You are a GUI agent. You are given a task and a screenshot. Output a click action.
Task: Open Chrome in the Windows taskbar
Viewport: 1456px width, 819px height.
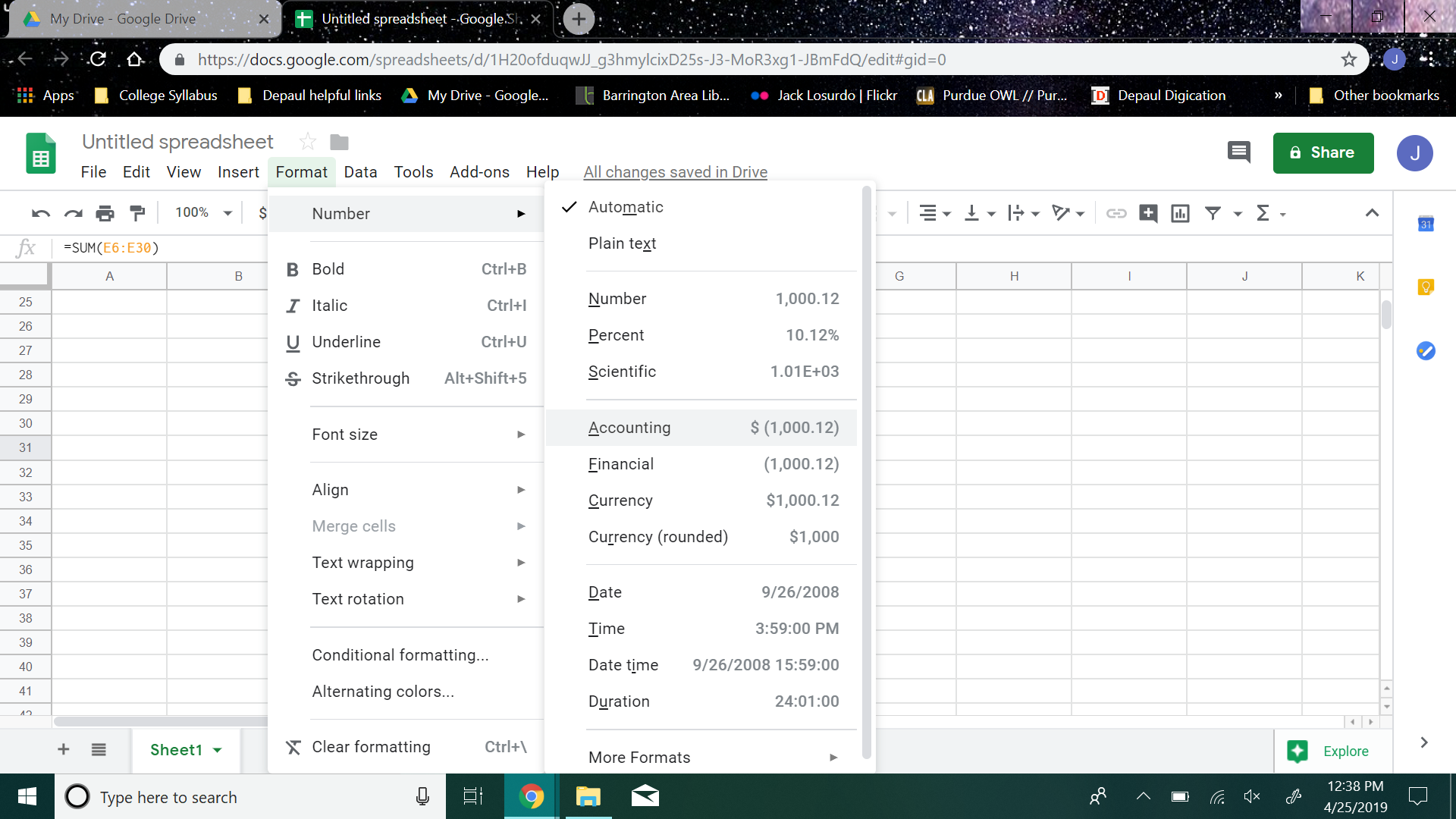click(532, 796)
